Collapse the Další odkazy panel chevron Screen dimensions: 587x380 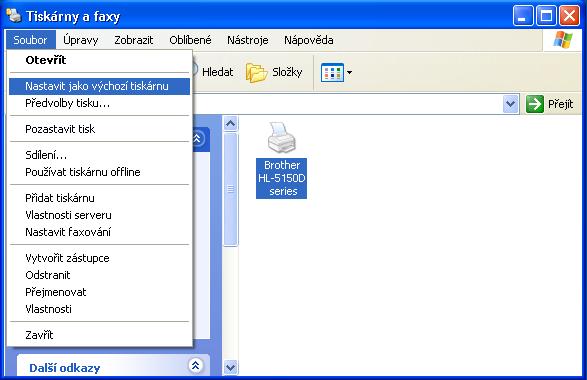(x=195, y=365)
